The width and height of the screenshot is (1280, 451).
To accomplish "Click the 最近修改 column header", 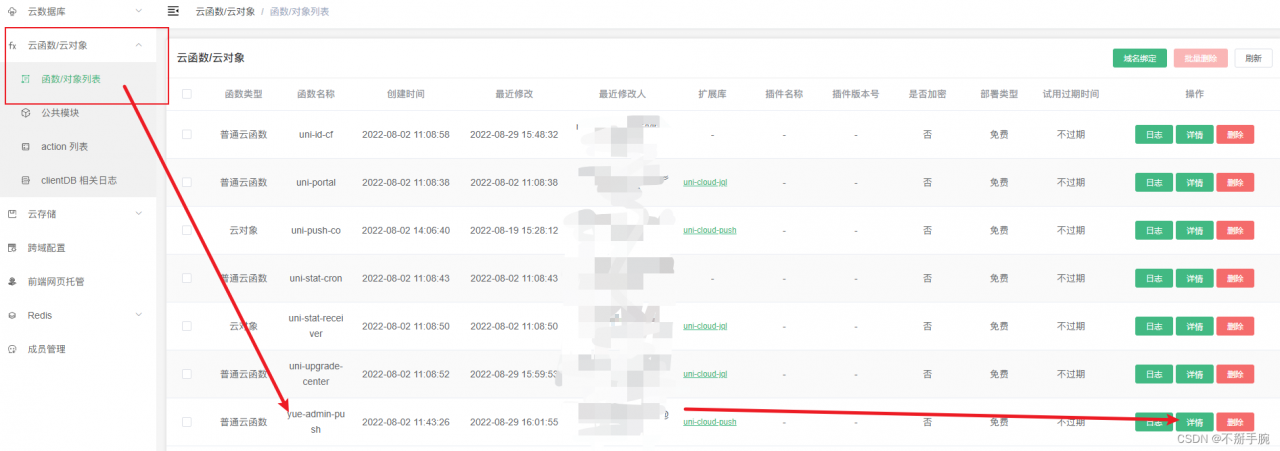I will [x=514, y=94].
